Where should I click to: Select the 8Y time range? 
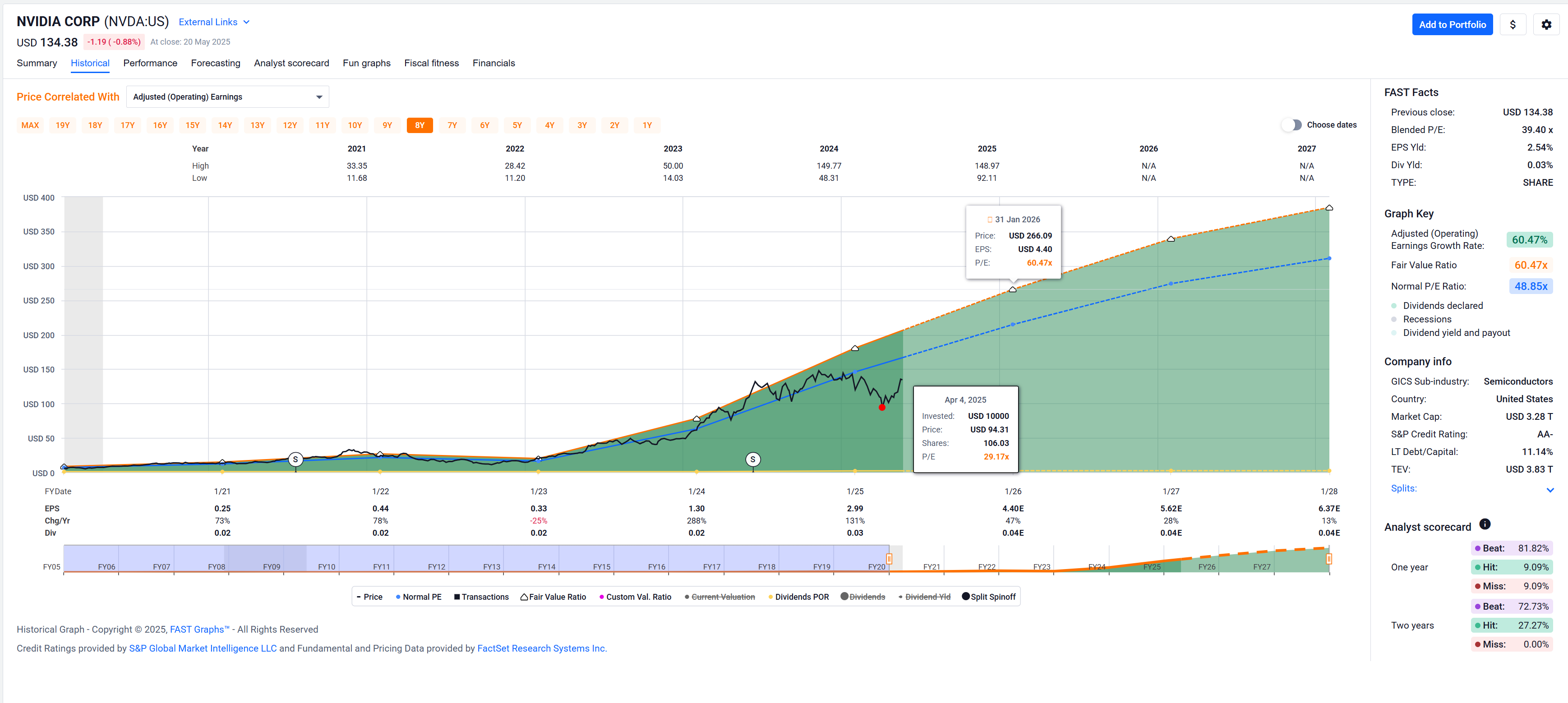pos(420,125)
